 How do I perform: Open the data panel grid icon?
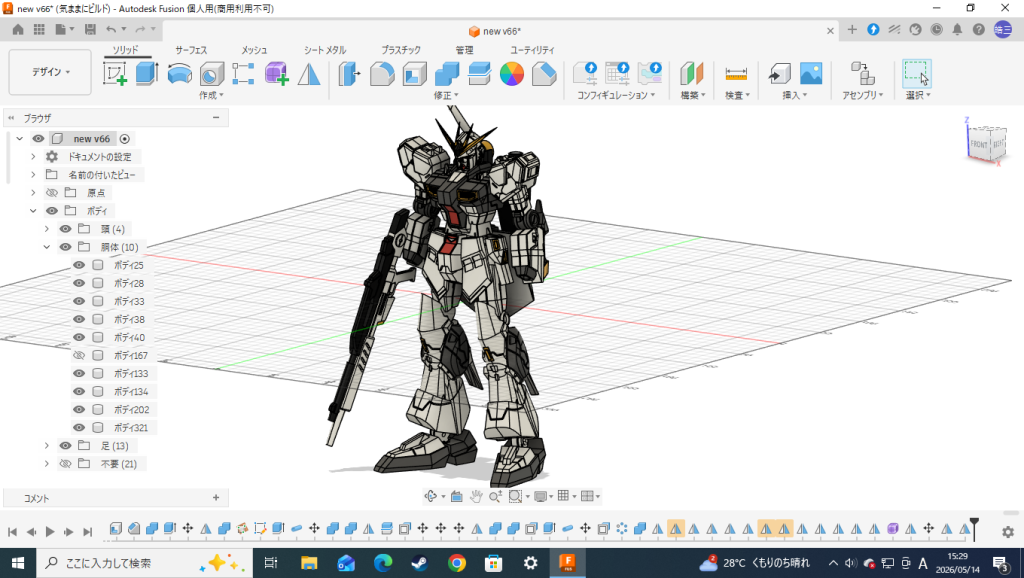pyautogui.click(x=39, y=29)
